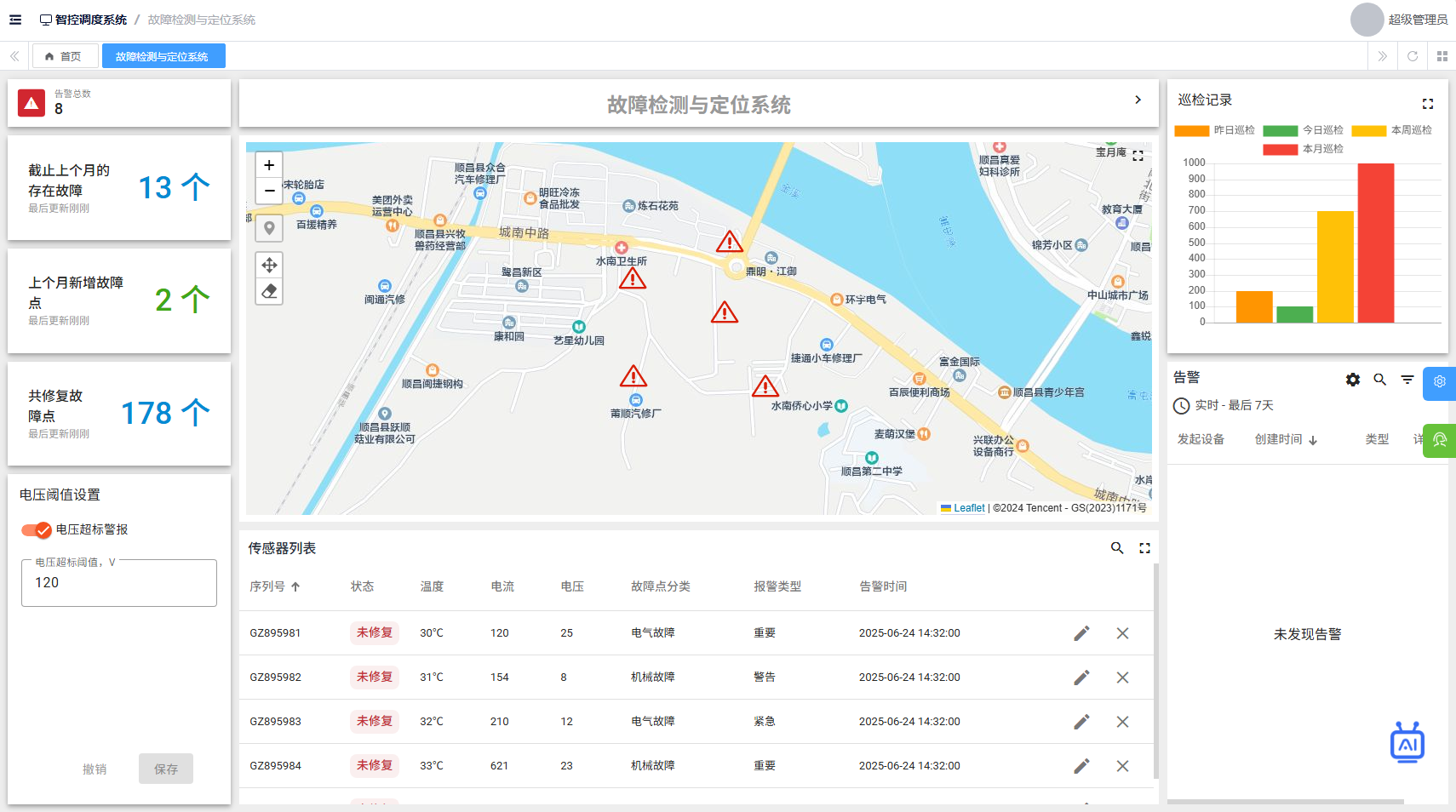Click the sensor list vertical scrollbar
The width and height of the screenshot is (1456, 812).
click(x=1155, y=671)
